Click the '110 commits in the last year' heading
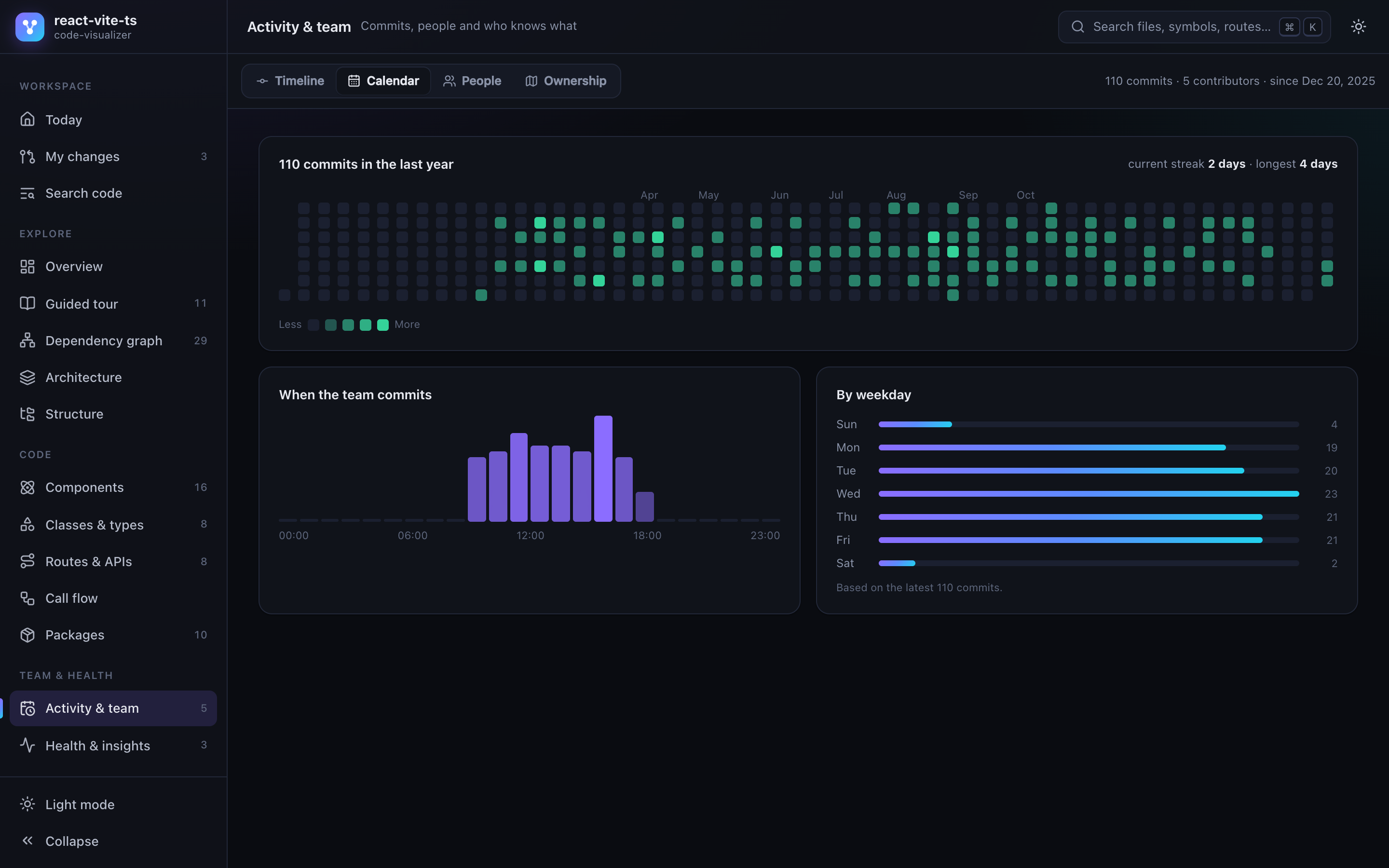1389x868 pixels. [x=366, y=164]
